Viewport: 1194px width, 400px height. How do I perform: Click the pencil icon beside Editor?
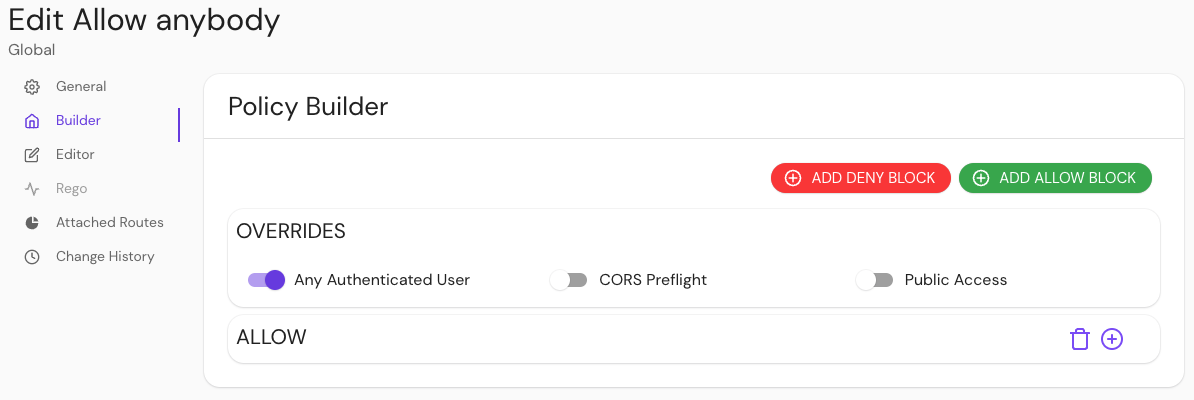[x=32, y=155]
